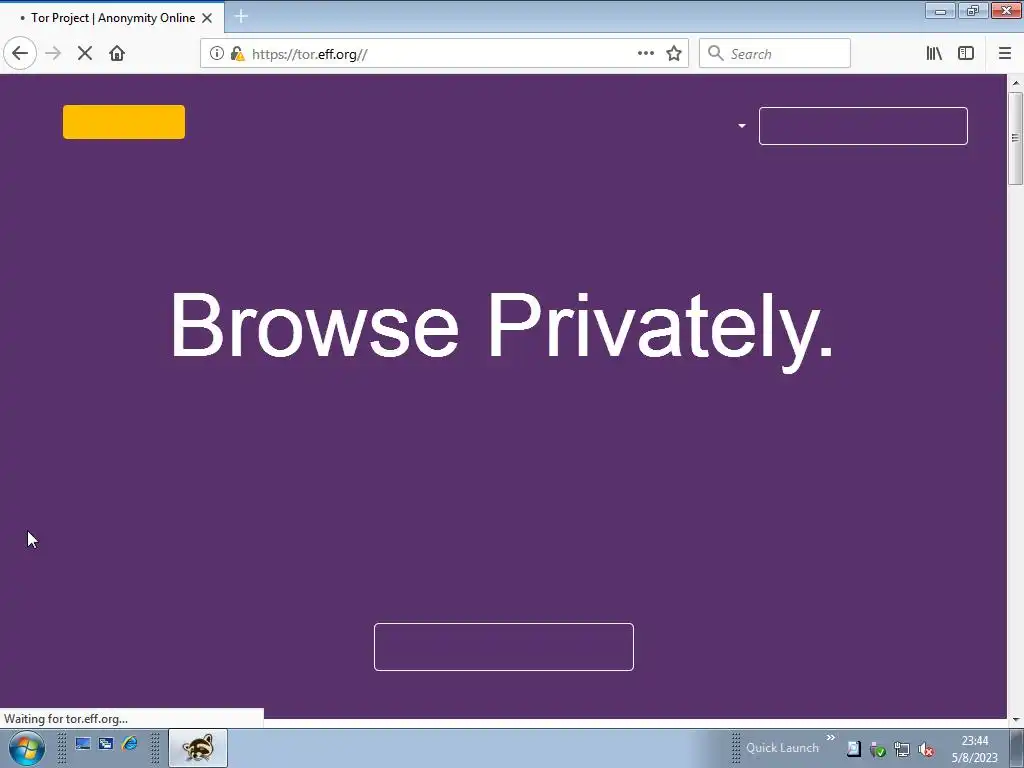The height and width of the screenshot is (768, 1024).
Task: Click the muted volume tray icon
Action: point(926,749)
